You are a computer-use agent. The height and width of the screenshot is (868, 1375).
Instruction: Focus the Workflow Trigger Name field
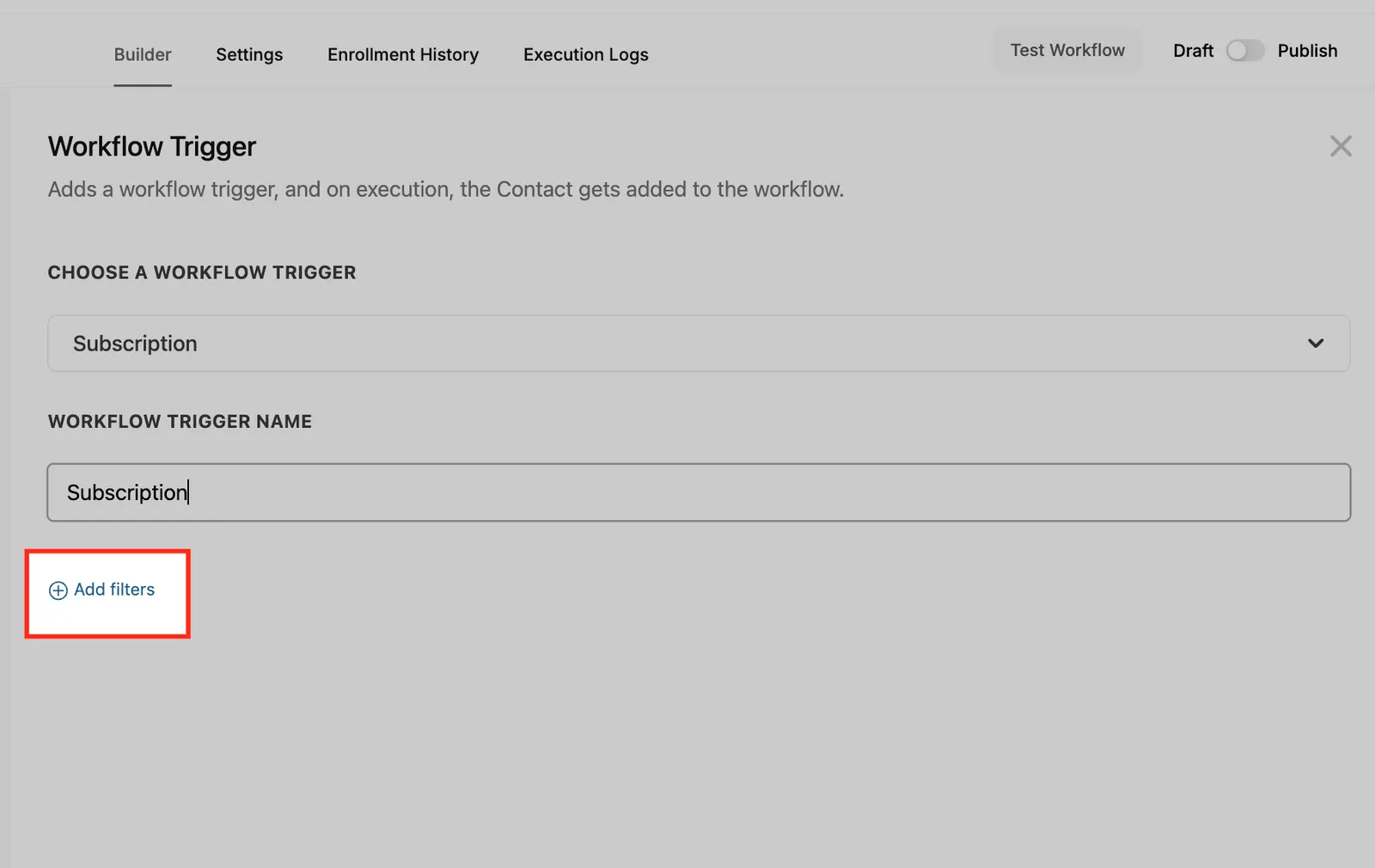click(699, 492)
